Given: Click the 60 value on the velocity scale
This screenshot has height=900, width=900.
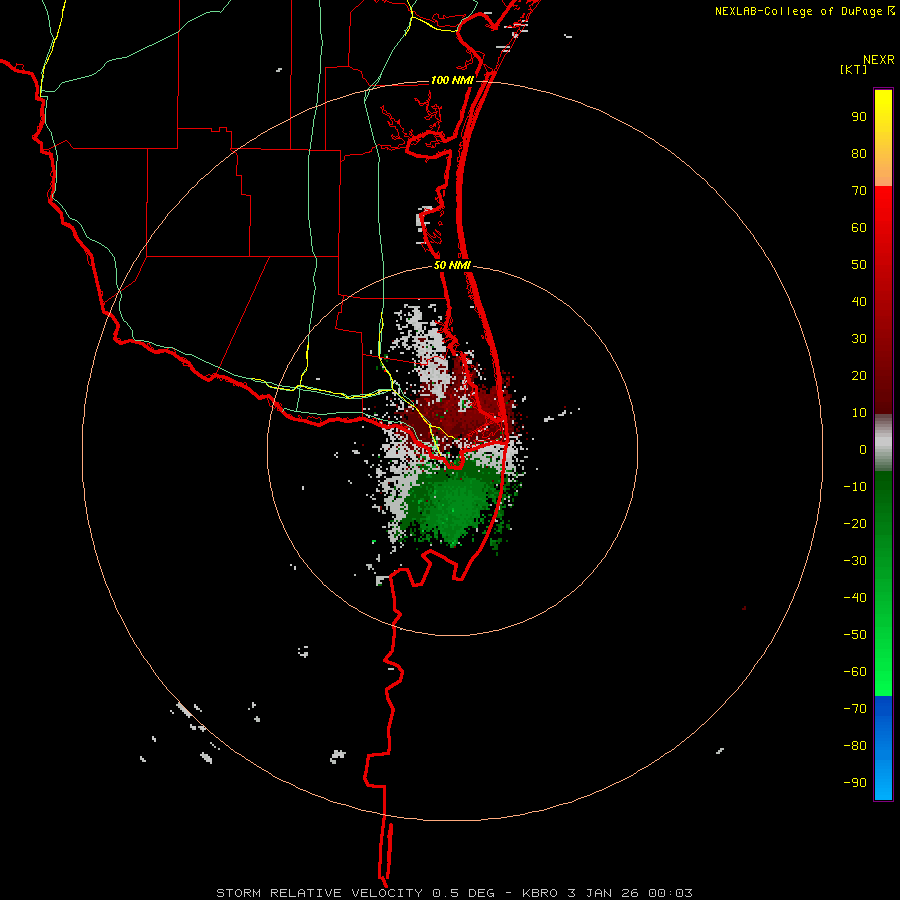Looking at the screenshot, I should (859, 228).
